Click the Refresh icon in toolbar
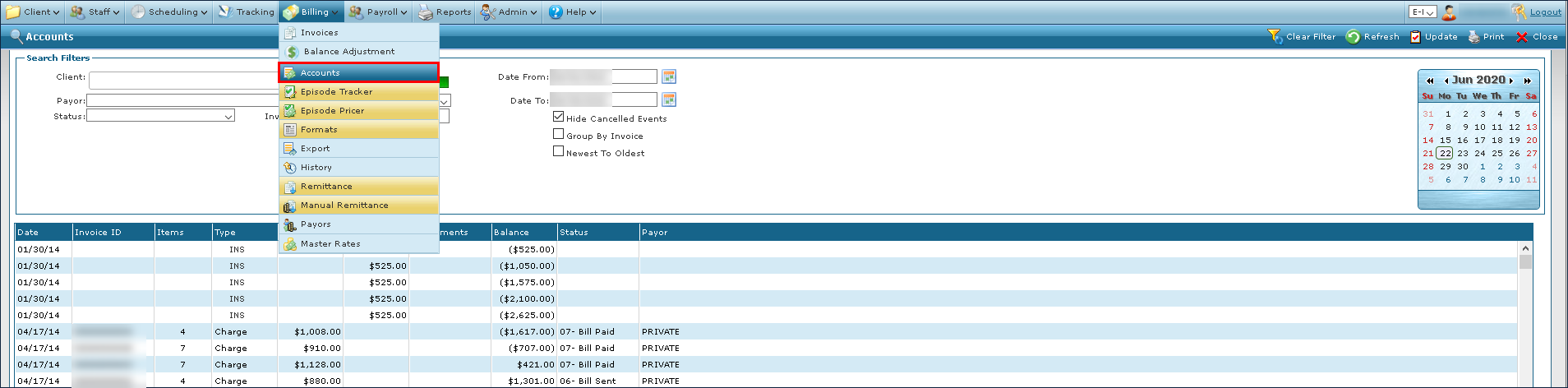This screenshot has height=388, width=1568. pos(1353,37)
